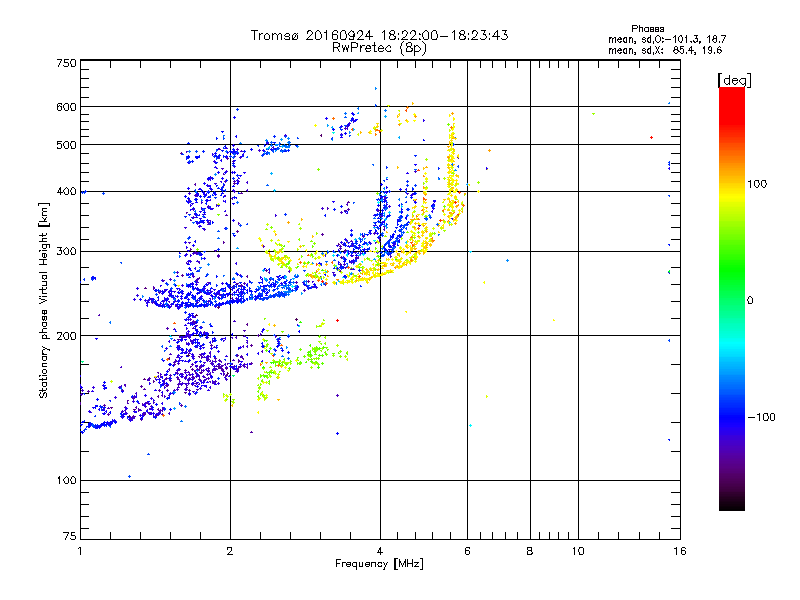
Task: Click the x-axis tick label '16'
Action: (x=680, y=551)
